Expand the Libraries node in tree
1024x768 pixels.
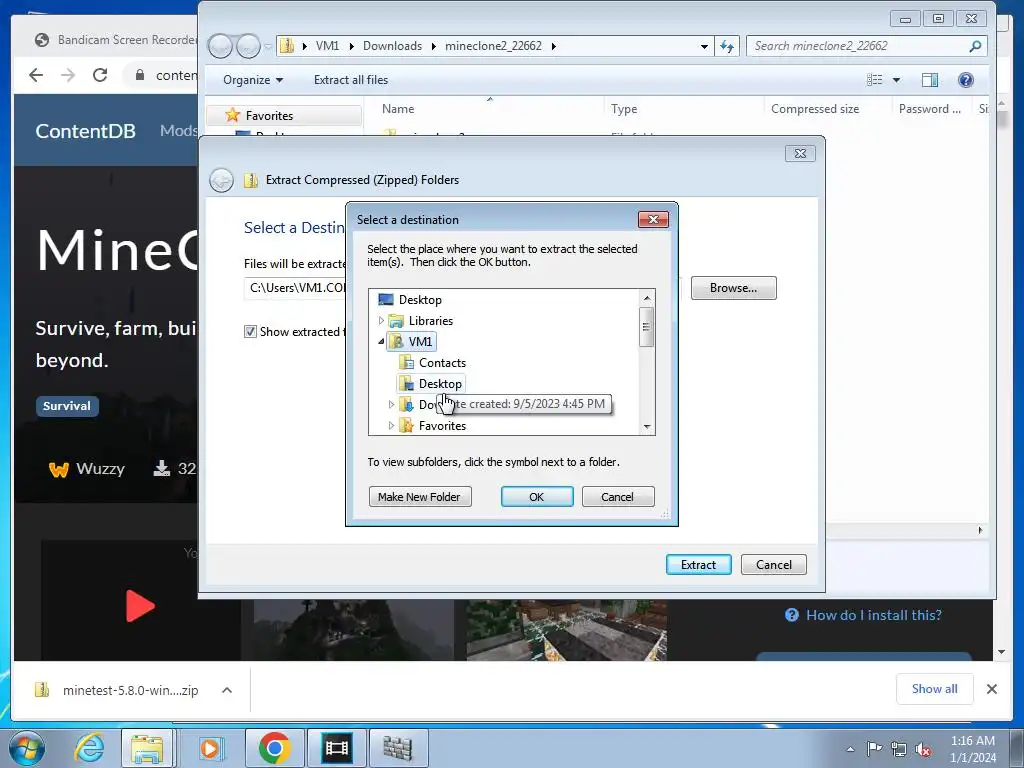[x=381, y=321]
